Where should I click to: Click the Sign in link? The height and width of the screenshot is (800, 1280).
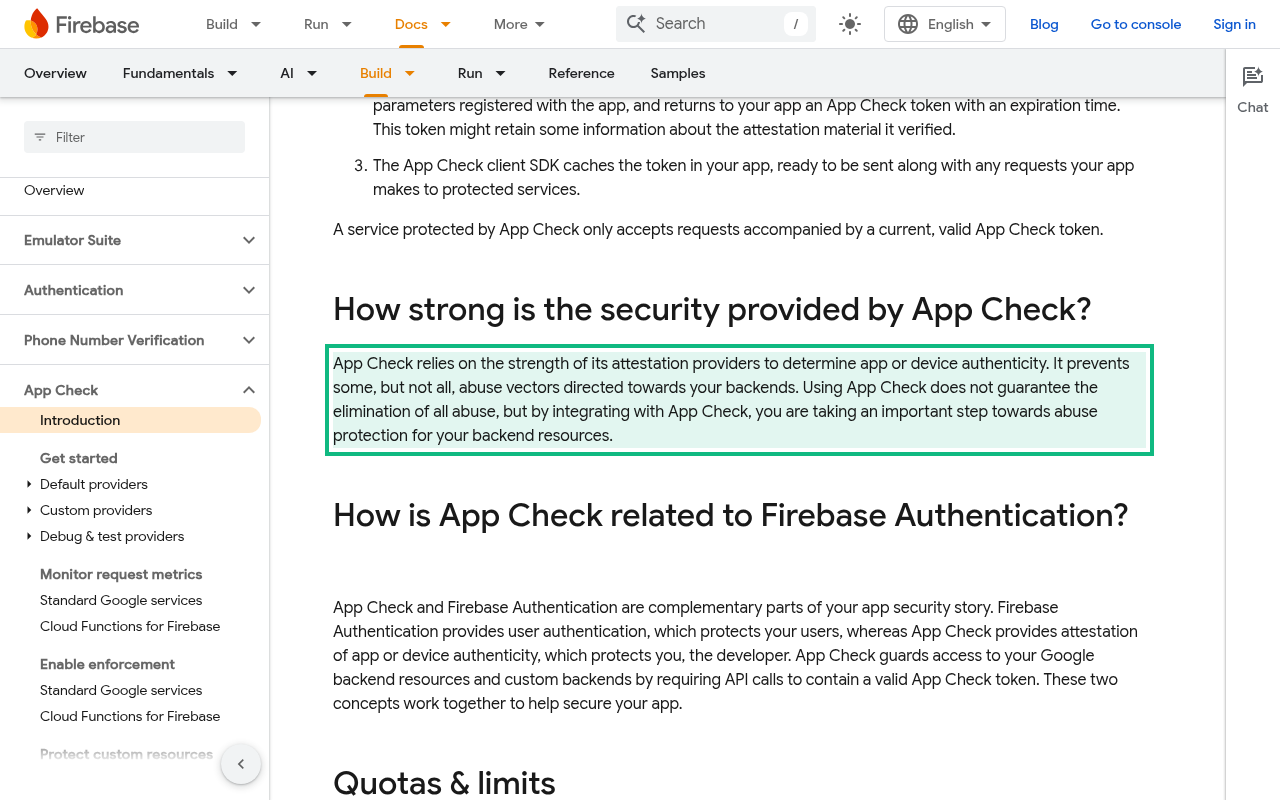1234,24
